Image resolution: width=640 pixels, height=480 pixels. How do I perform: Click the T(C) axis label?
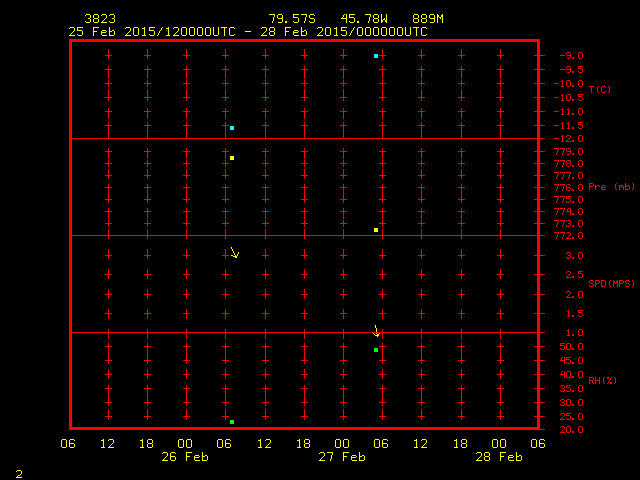click(x=600, y=90)
